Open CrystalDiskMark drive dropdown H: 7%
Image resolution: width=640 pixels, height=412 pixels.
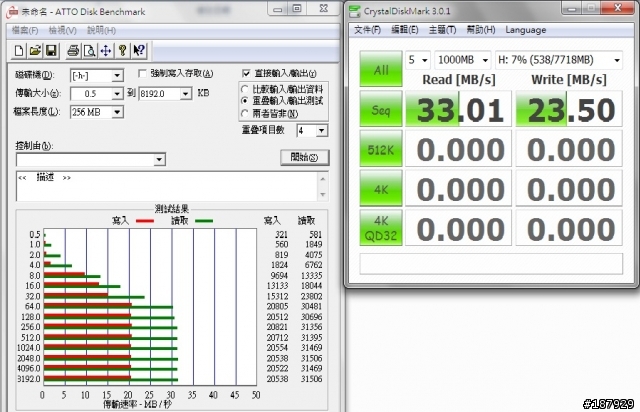click(x=559, y=60)
